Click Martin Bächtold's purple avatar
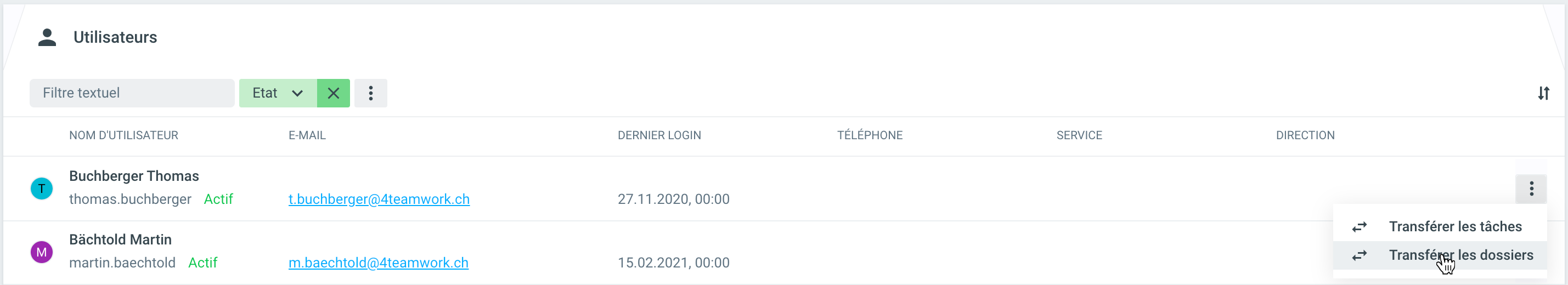The image size is (1568, 285). [x=41, y=252]
